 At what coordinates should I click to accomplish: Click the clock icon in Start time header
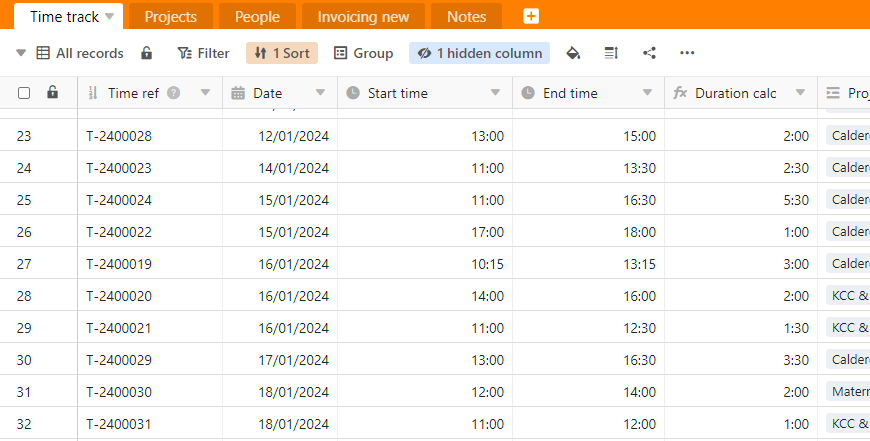(353, 93)
